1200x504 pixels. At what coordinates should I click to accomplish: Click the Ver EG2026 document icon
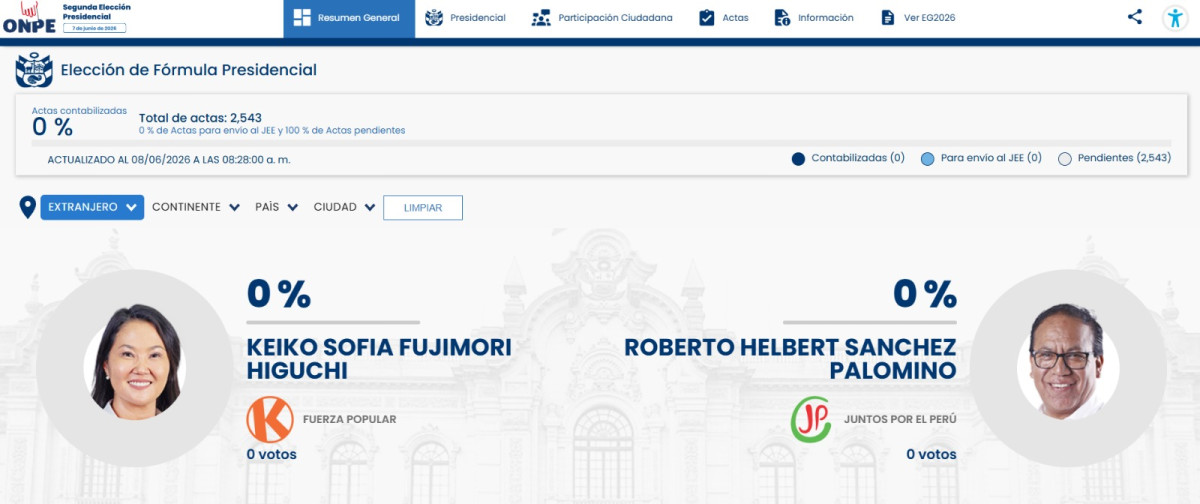click(x=888, y=18)
